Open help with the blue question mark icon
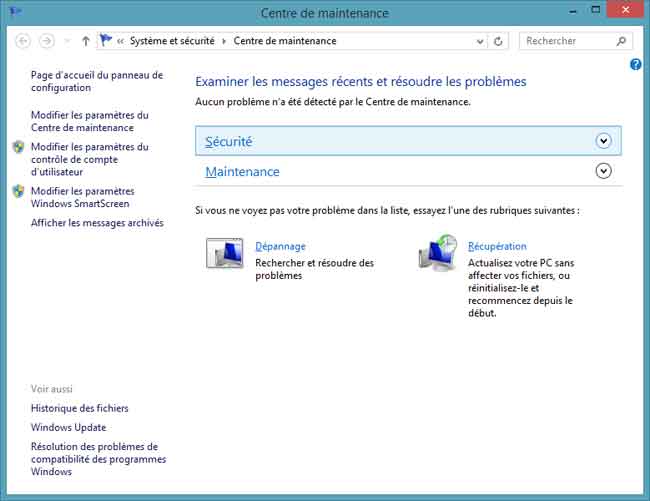Image resolution: width=650 pixels, height=501 pixels. 636,65
